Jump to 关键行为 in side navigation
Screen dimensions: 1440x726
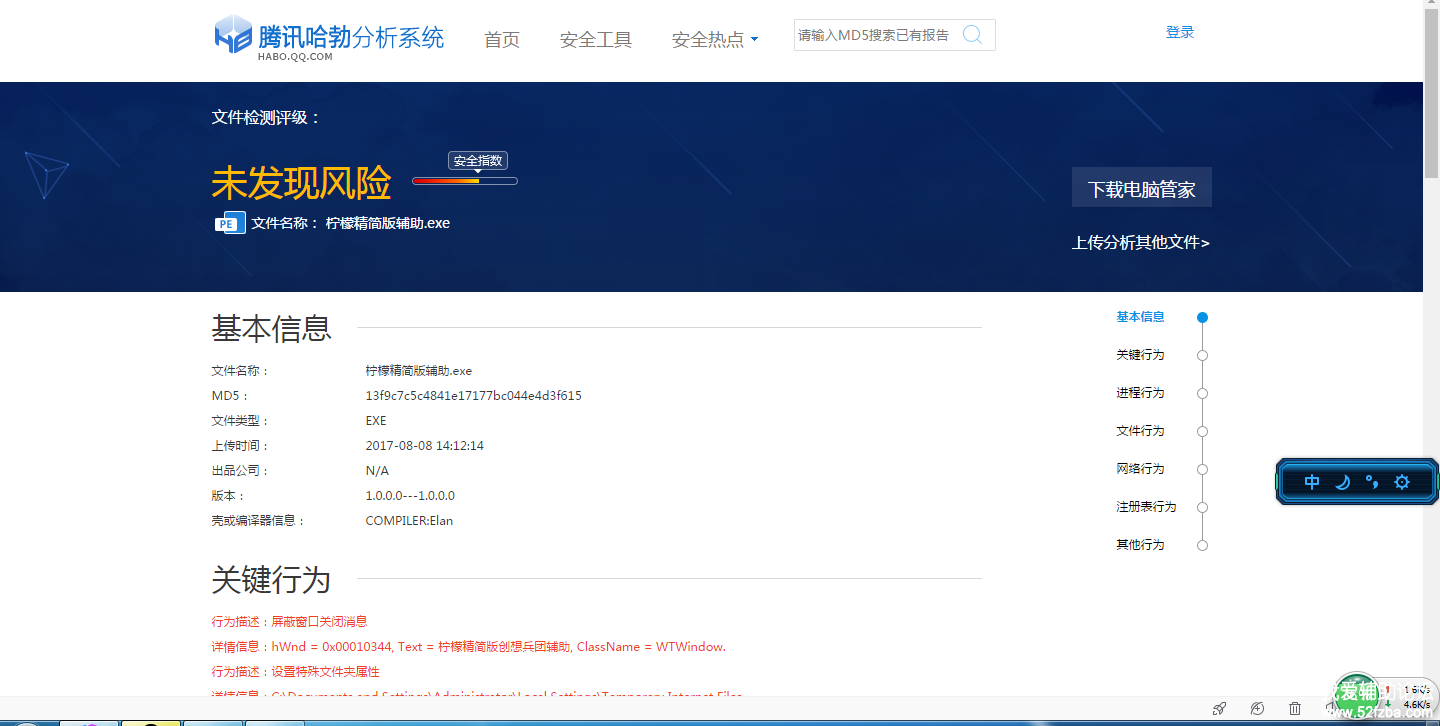pos(1141,355)
